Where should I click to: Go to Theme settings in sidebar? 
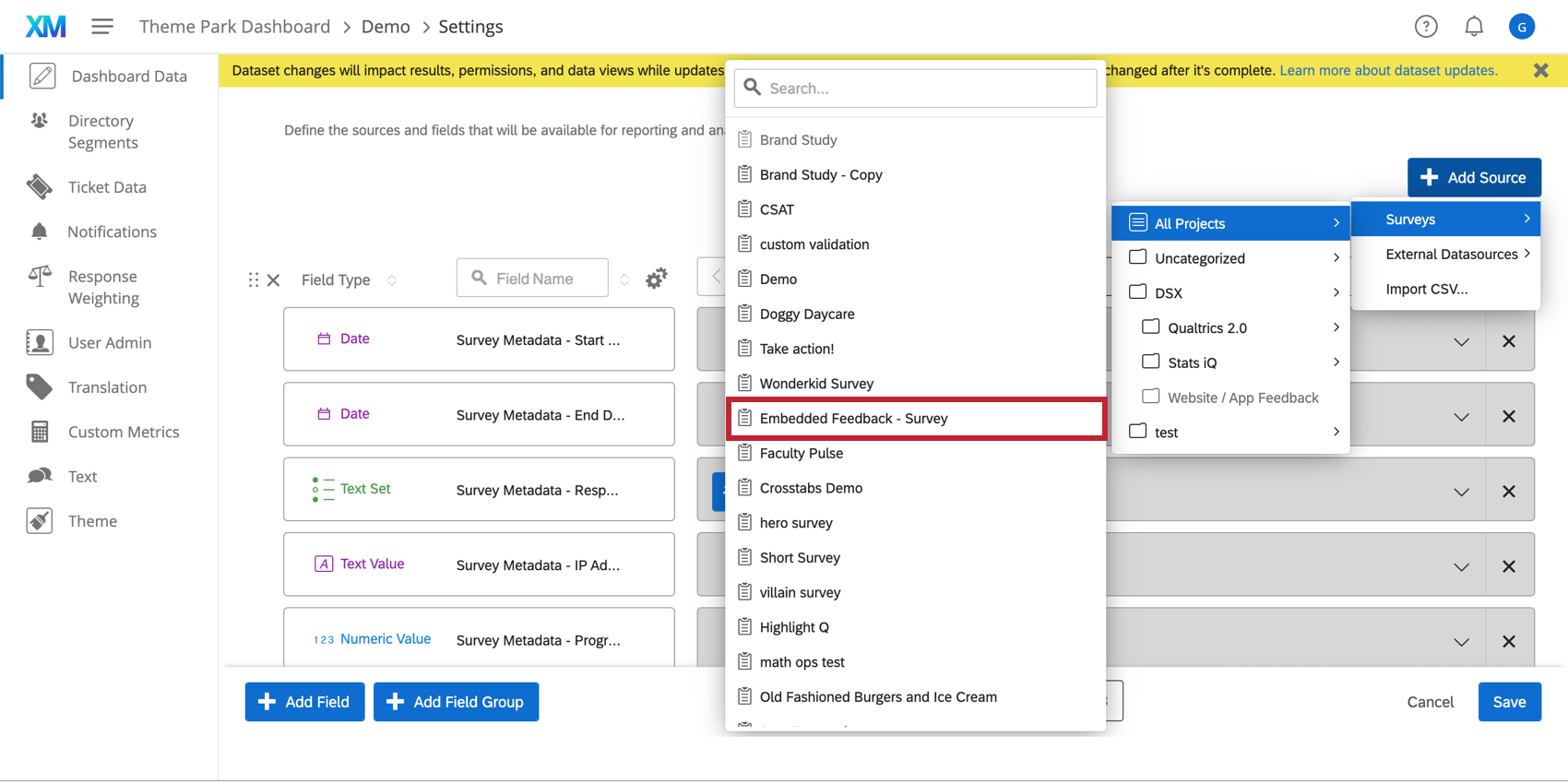coord(92,521)
